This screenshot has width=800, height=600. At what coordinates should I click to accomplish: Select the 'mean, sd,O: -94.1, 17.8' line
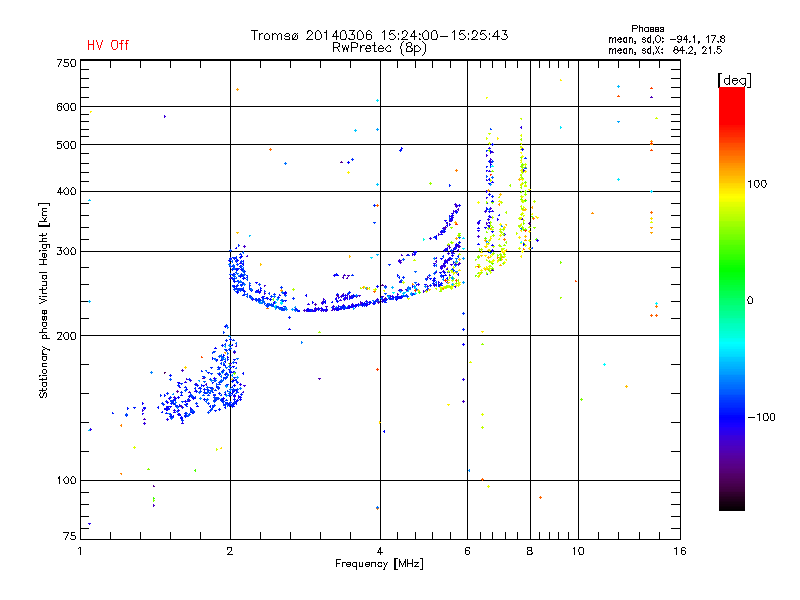[666, 39]
